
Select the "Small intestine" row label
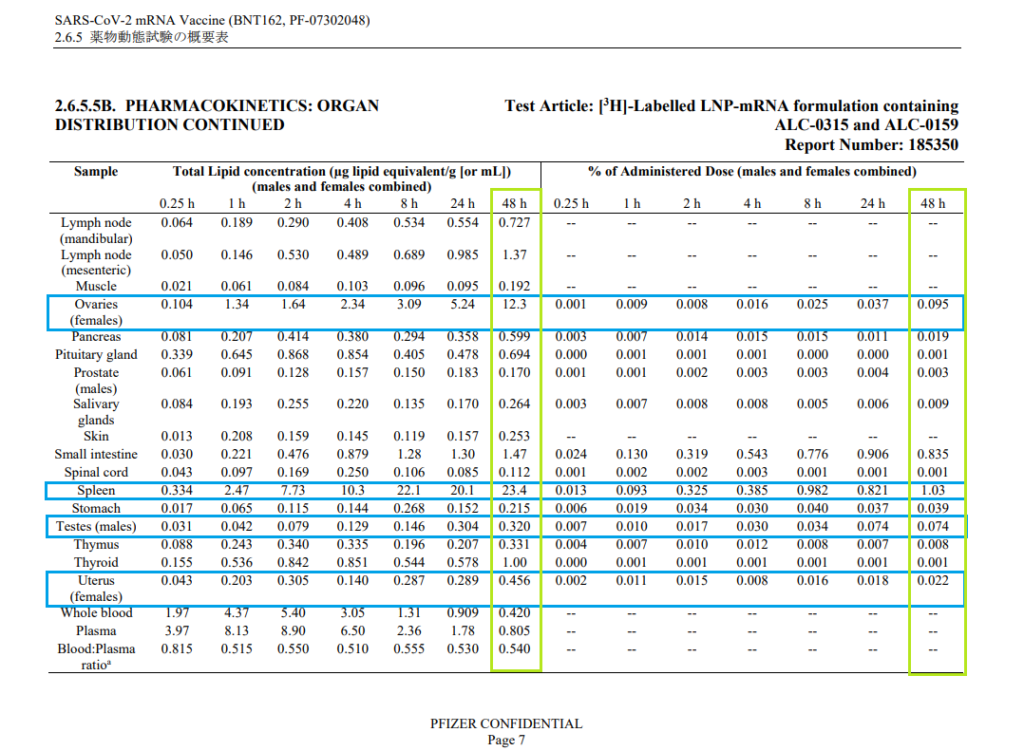pyautogui.click(x=96, y=455)
